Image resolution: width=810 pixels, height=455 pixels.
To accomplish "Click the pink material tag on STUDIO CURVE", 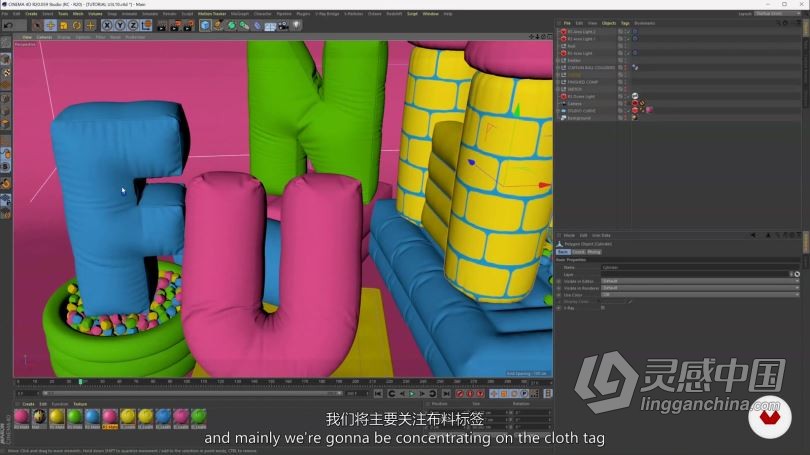I will pyautogui.click(x=649, y=110).
